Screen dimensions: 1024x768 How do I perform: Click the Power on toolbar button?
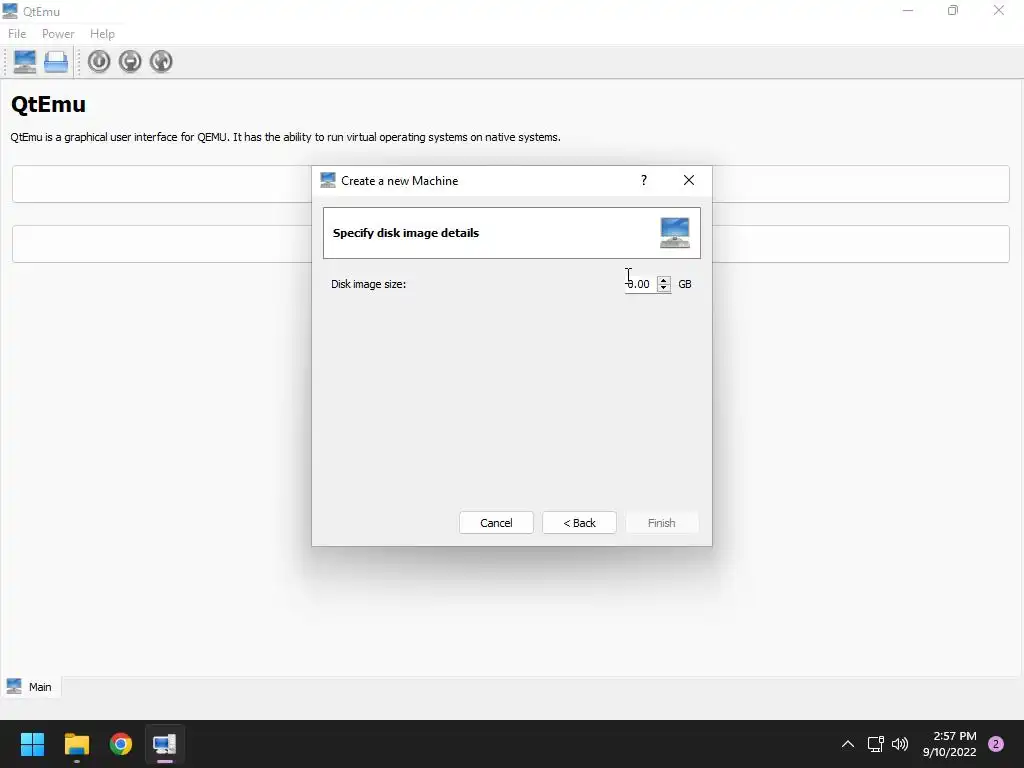pyautogui.click(x=99, y=61)
